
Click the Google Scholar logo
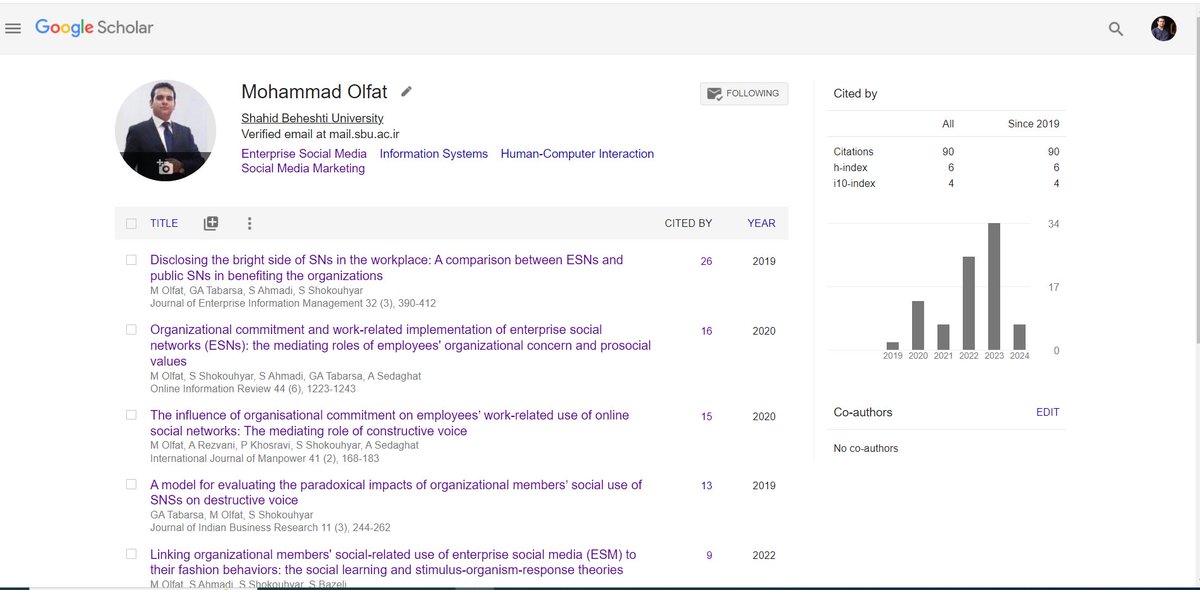pos(97,27)
